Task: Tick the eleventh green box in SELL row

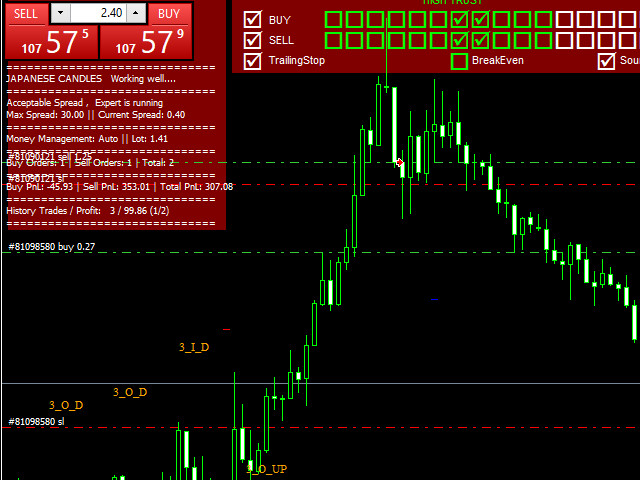Action: [543, 40]
